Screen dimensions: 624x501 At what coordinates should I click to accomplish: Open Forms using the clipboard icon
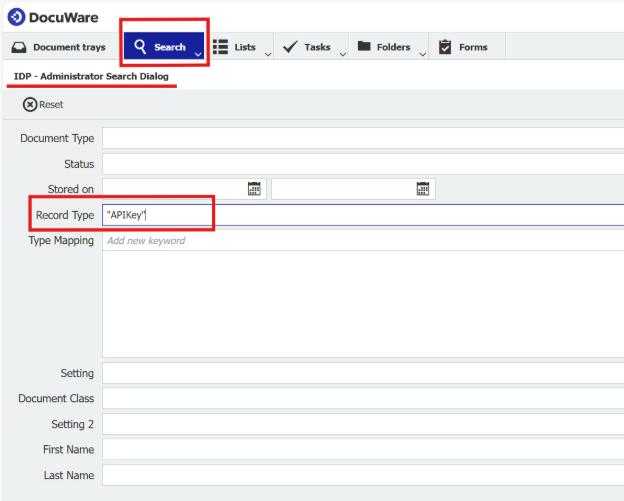[x=445, y=47]
